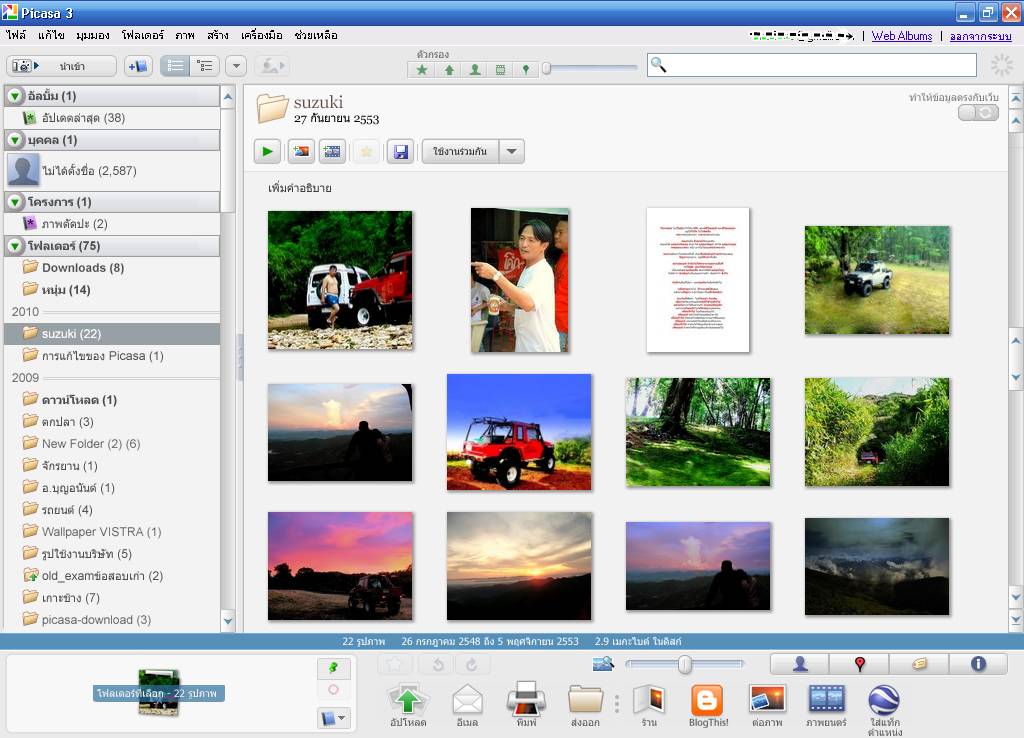1024x738 pixels.
Task: Select the red jeep on blue sky thumbnail
Action: pos(518,432)
